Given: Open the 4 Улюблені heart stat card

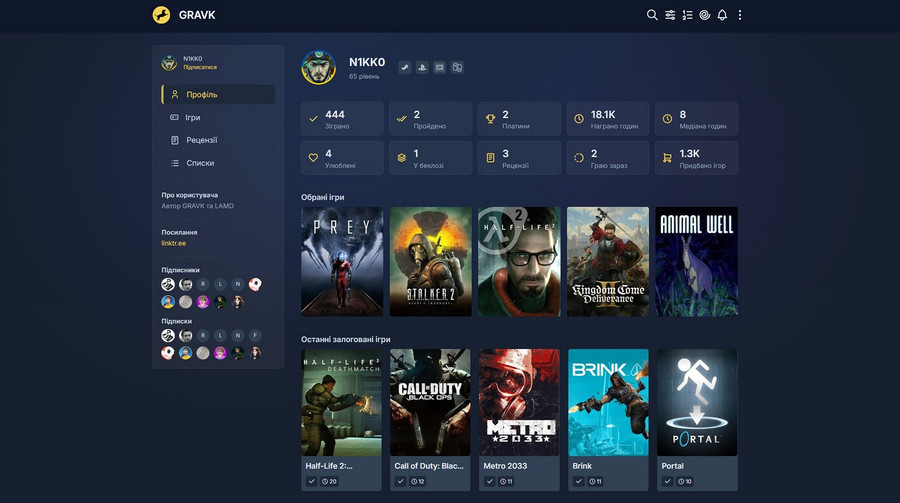Looking at the screenshot, I should pyautogui.click(x=342, y=158).
